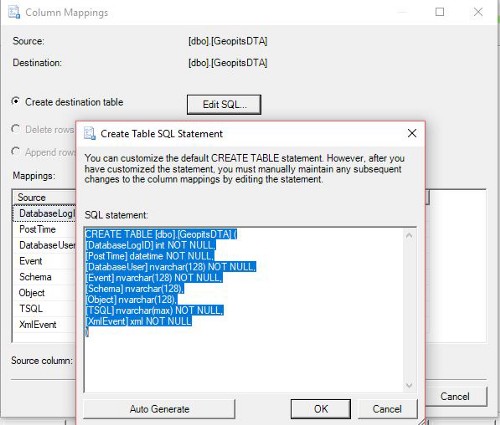Select the XmlEvent source column row
500x425 pixels.
45,324
